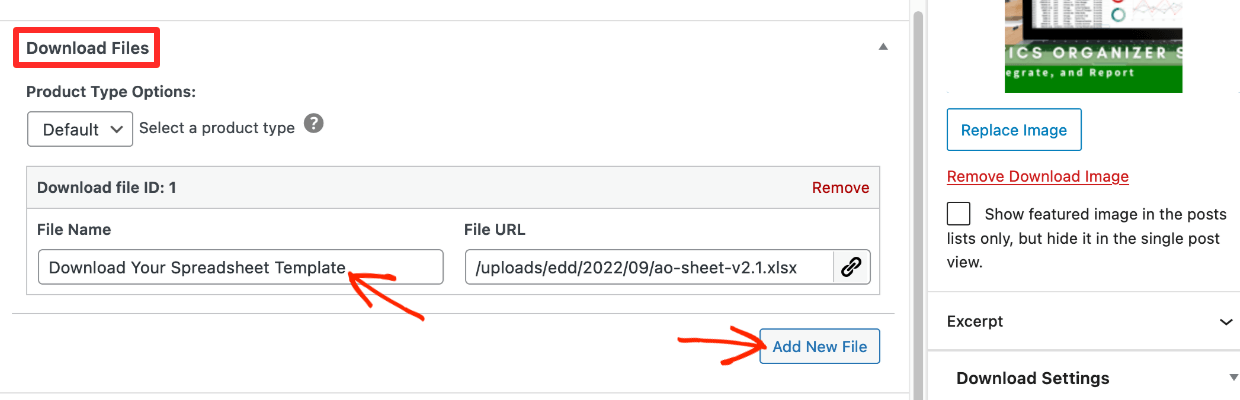Click the Download Settings panel title
The image size is (1240, 400).
[x=1033, y=378]
